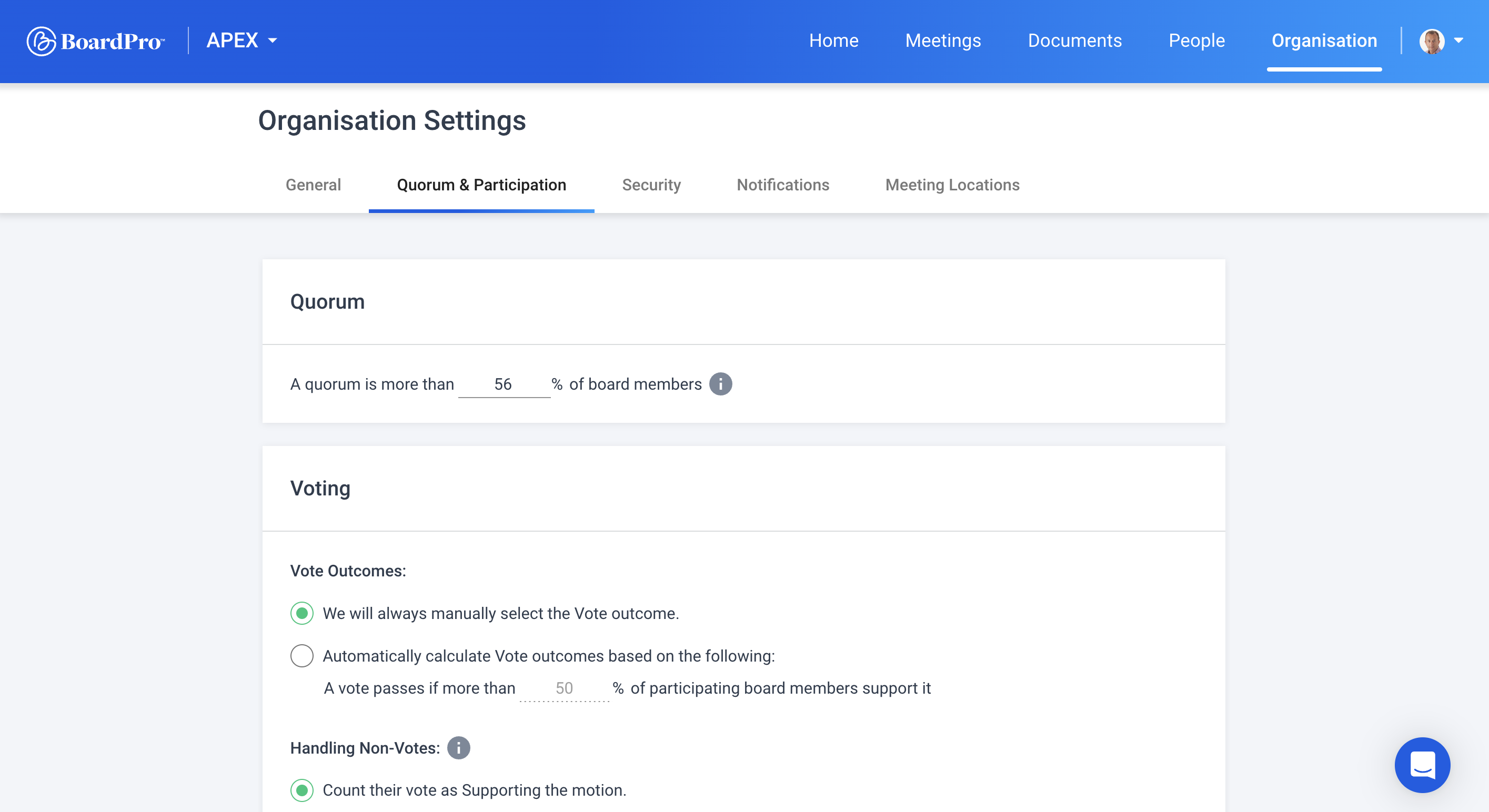The width and height of the screenshot is (1489, 812).
Task: Expand the APEX organisation dropdown
Action: [242, 40]
